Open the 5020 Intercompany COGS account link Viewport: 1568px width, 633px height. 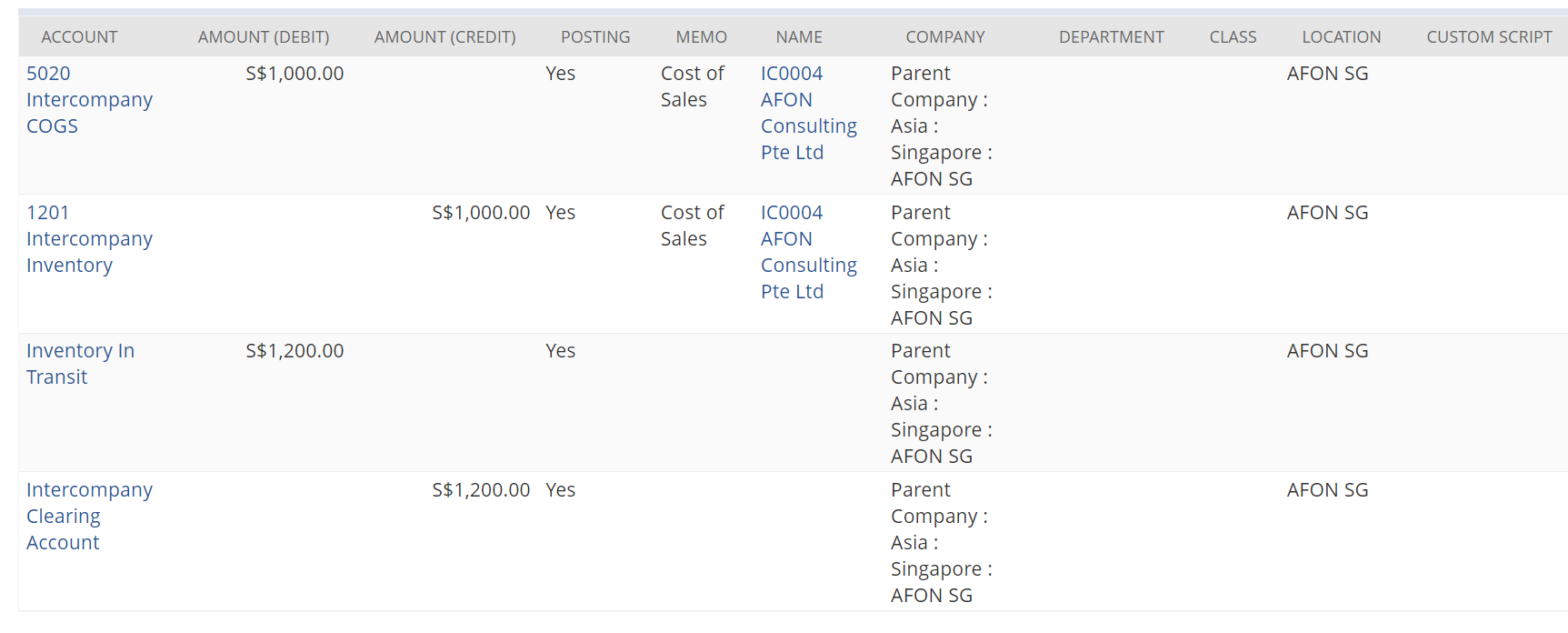click(89, 100)
